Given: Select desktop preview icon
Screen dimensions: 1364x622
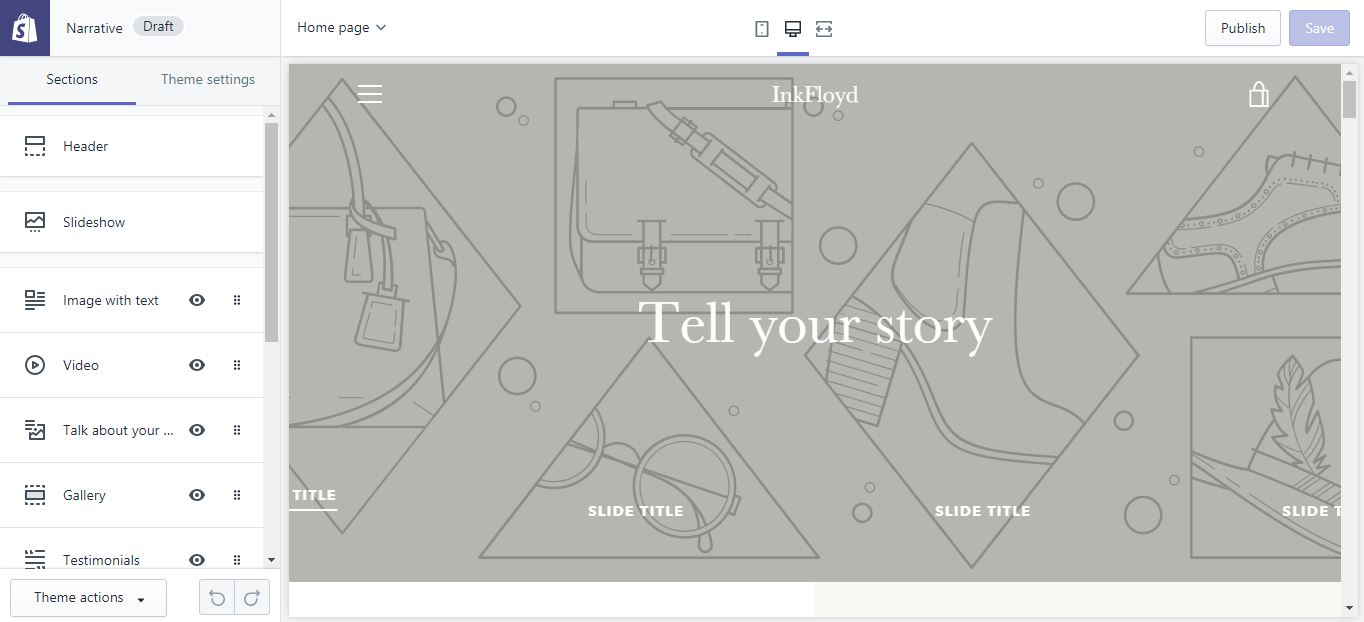Looking at the screenshot, I should [793, 29].
